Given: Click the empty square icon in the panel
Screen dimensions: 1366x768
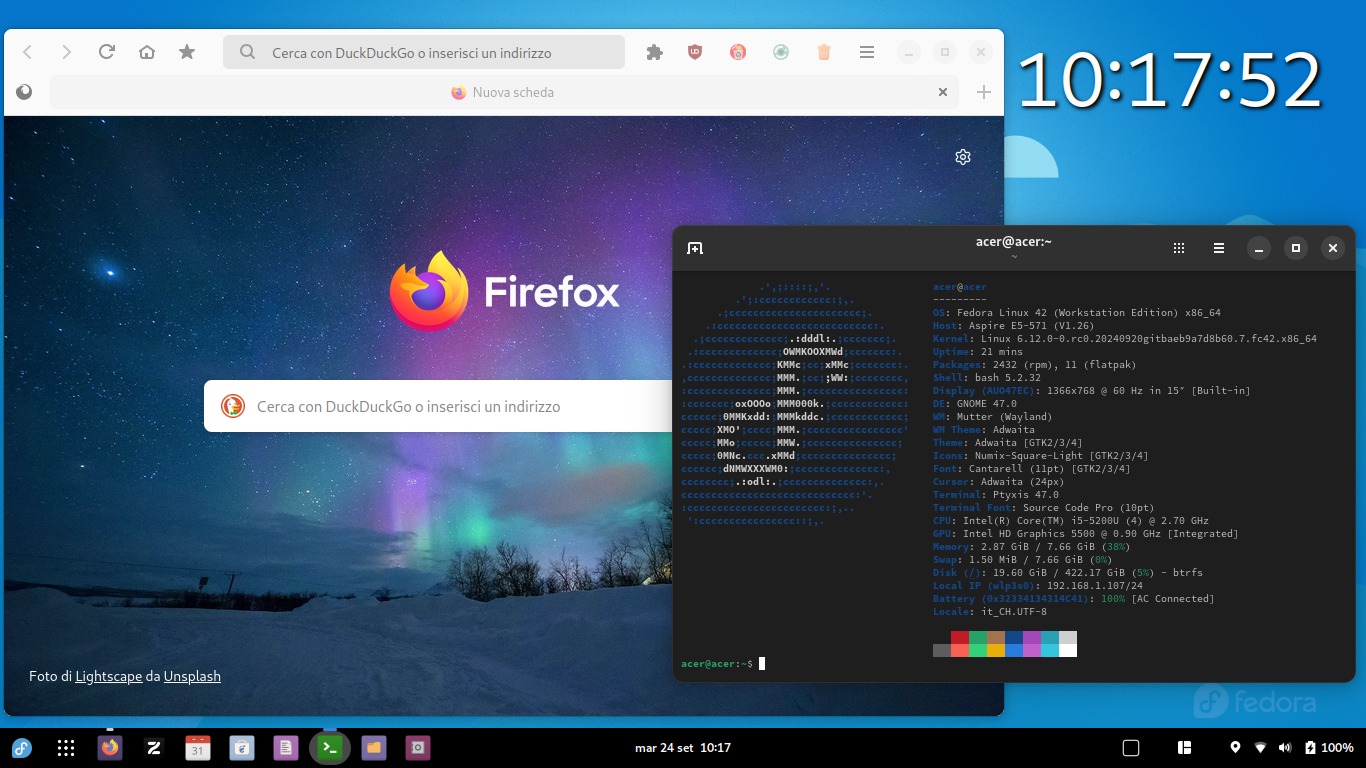Looking at the screenshot, I should [x=1131, y=748].
